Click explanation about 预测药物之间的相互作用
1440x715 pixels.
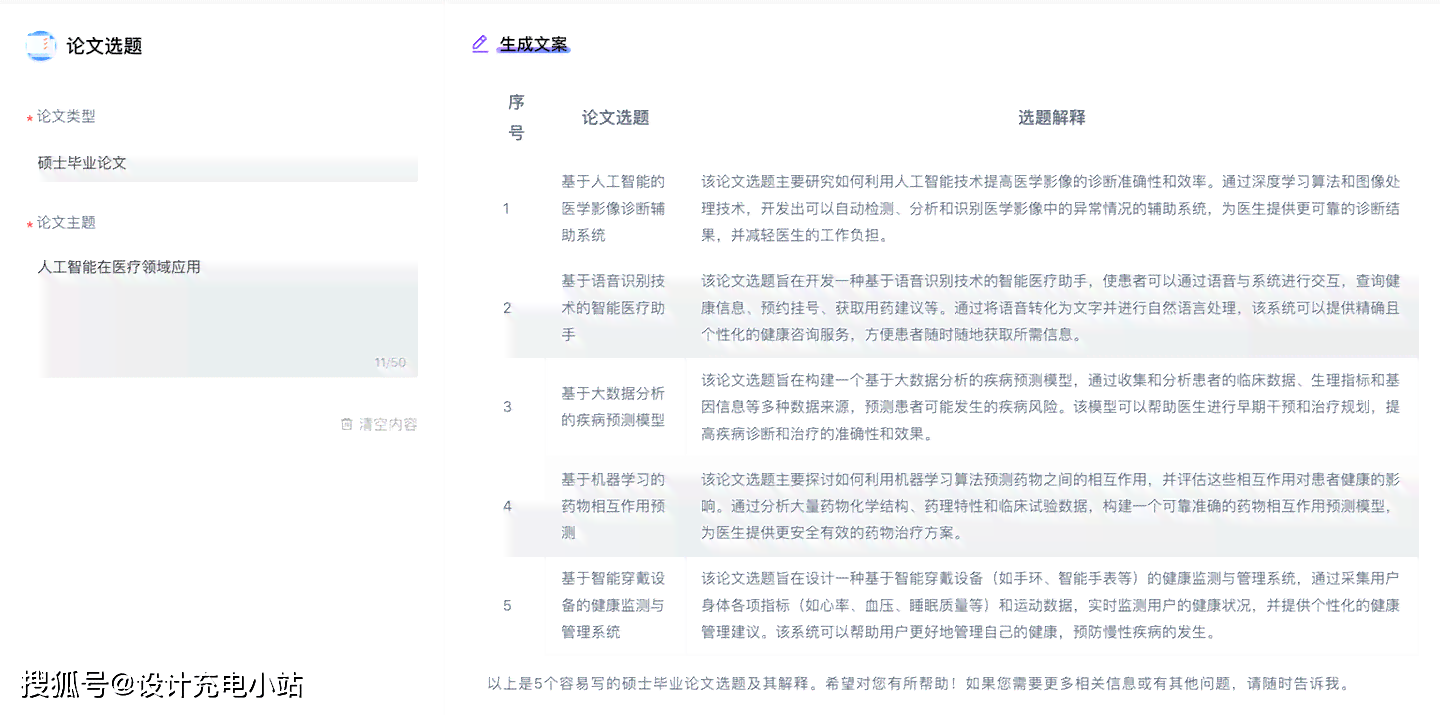[1051, 506]
